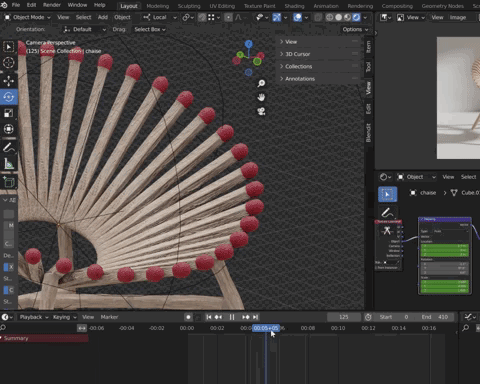
Task: Switch to the Shading workspace tab
Action: (x=294, y=6)
